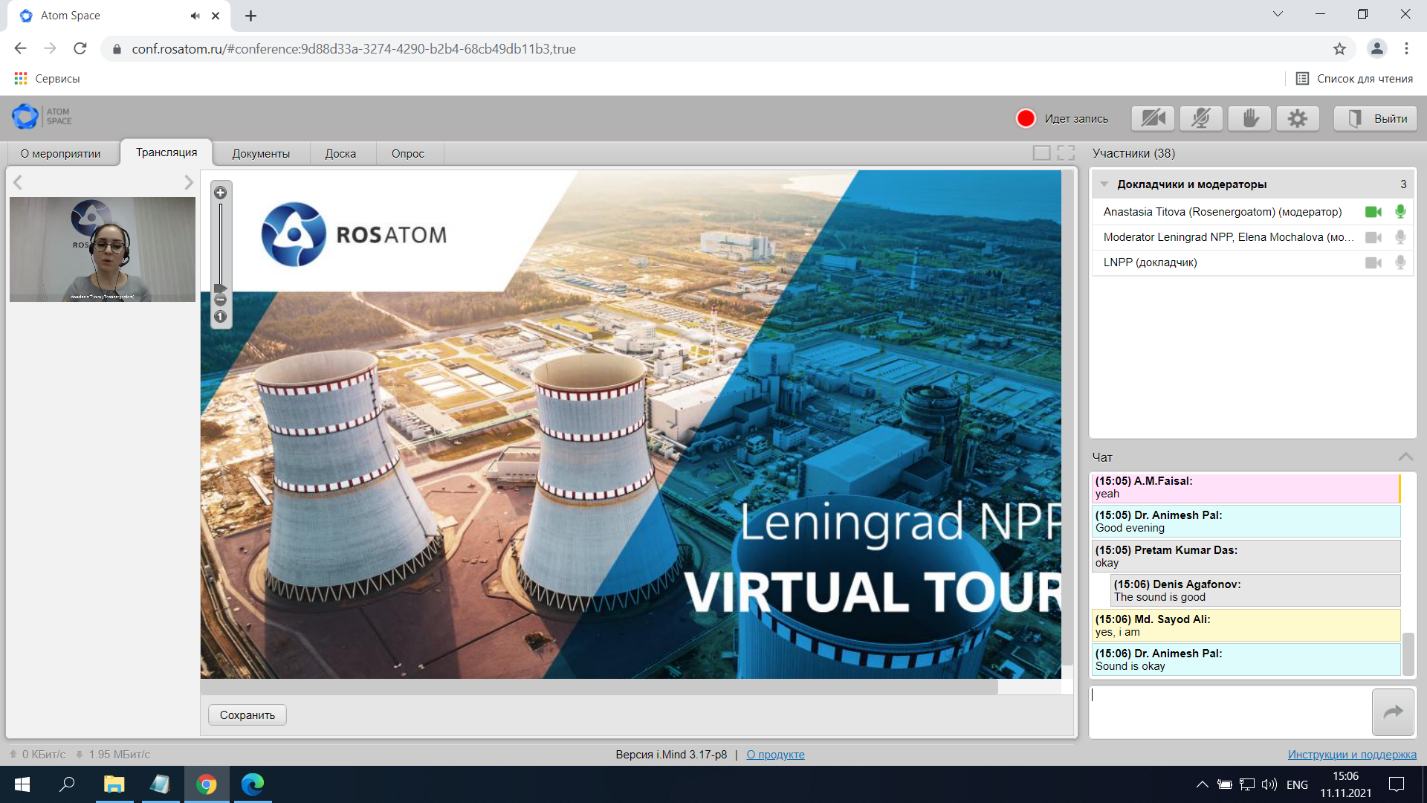This screenshot has height=803, width=1427.
Task: Toggle Anastasia Titova's green microphone icon
Action: pos(1400,212)
